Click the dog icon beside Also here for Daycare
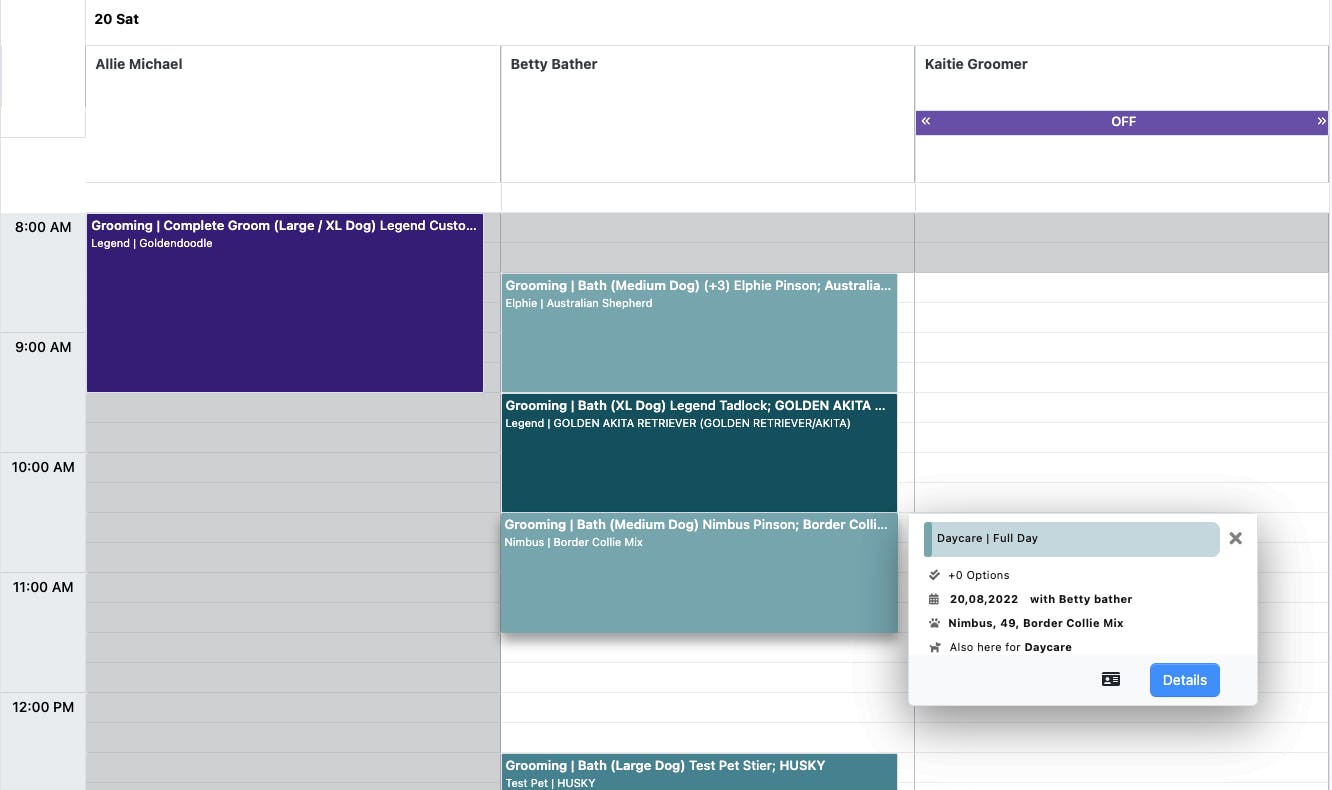This screenshot has height=790, width=1332. [934, 647]
